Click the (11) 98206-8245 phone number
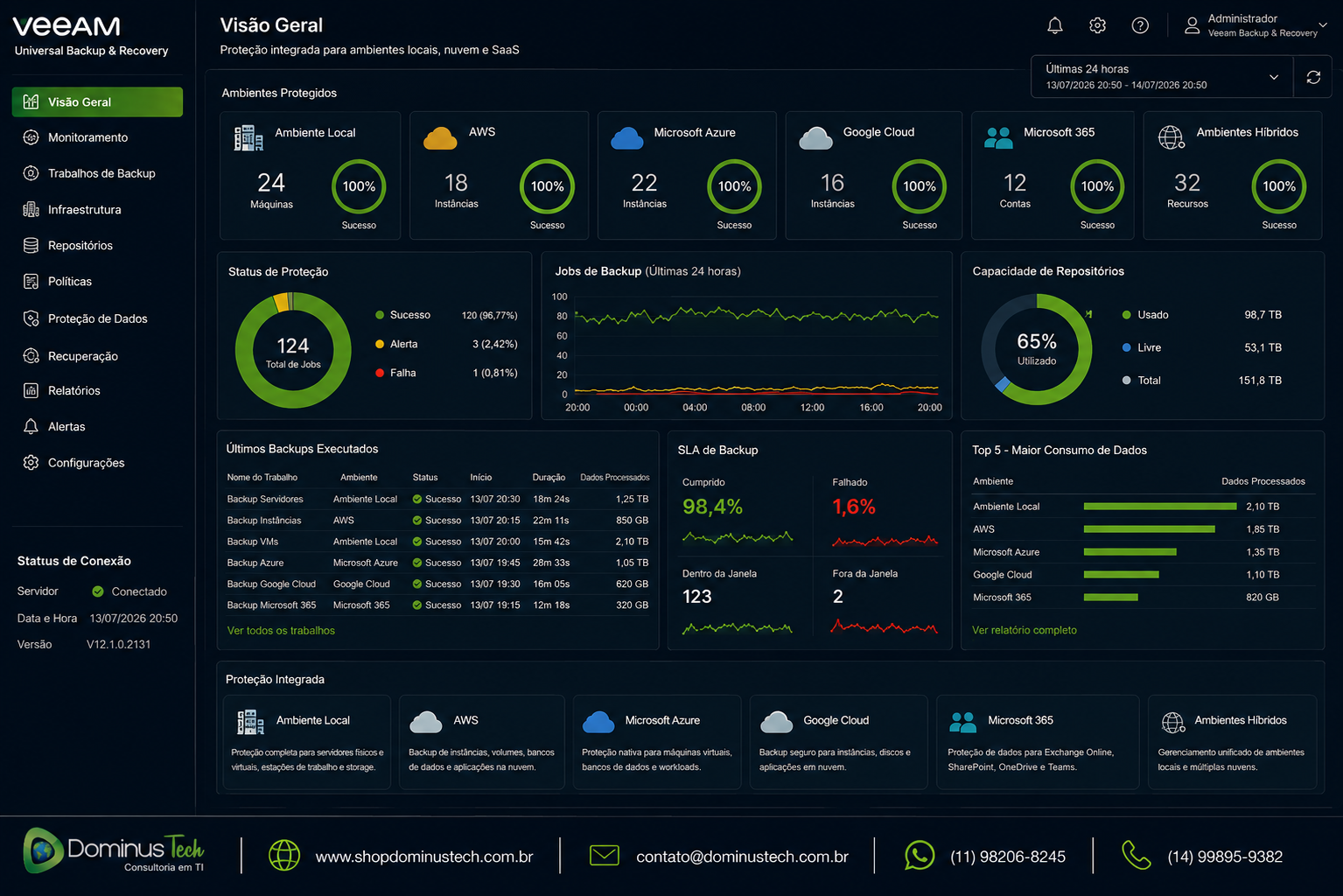This screenshot has width=1343, height=896. coord(1008,857)
